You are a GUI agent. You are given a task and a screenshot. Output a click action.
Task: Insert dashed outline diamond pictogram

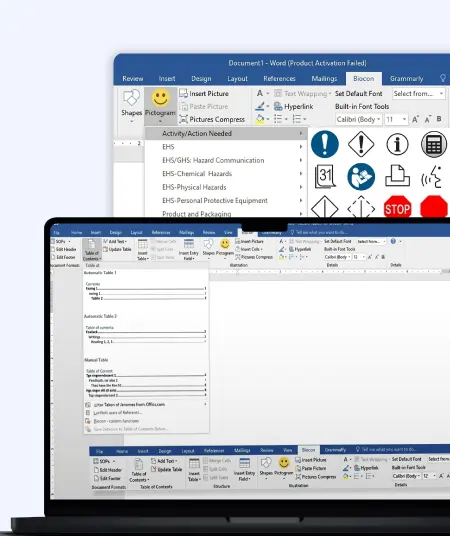coord(361,206)
